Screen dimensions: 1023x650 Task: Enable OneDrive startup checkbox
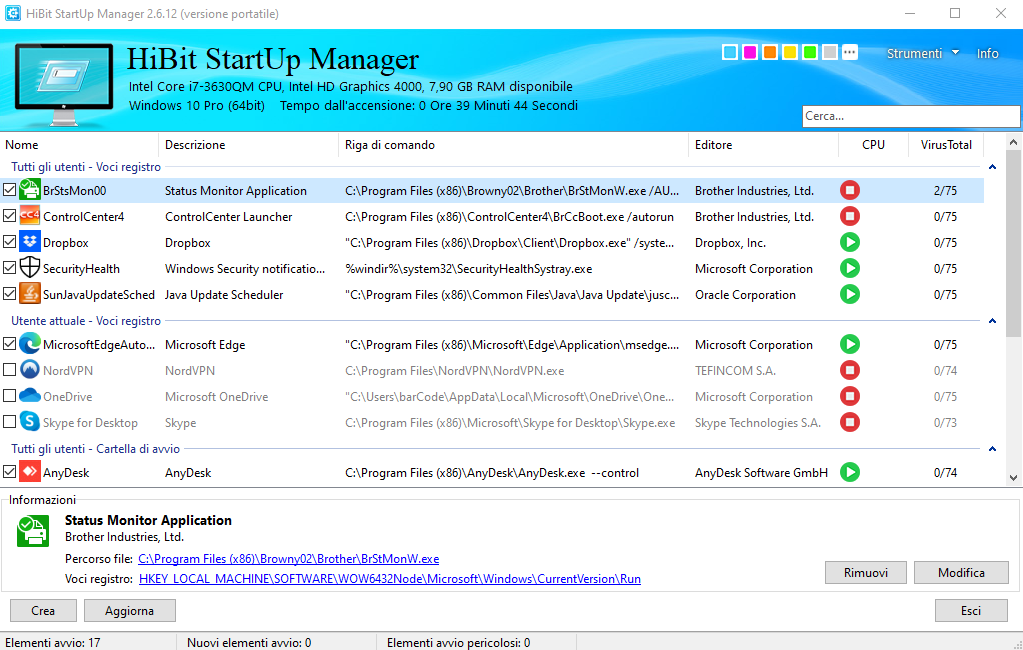pyautogui.click(x=9, y=396)
